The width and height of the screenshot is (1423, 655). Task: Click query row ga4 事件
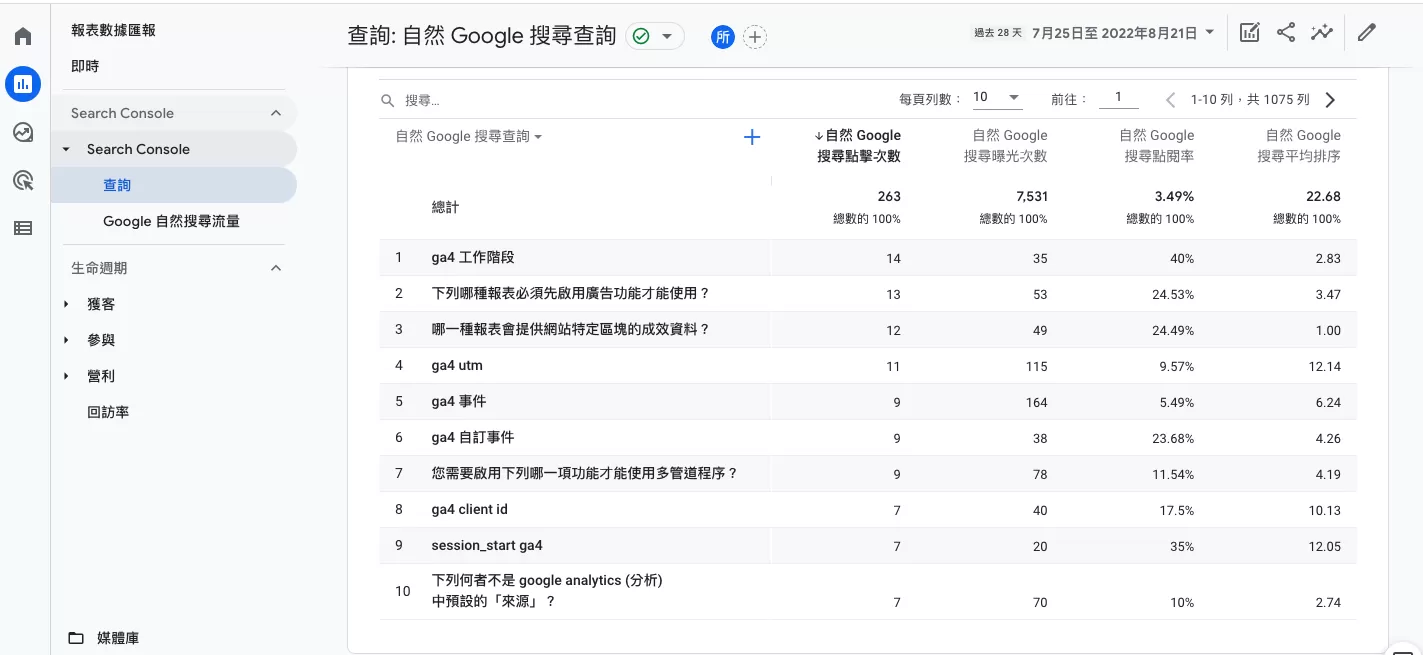pyautogui.click(x=459, y=401)
